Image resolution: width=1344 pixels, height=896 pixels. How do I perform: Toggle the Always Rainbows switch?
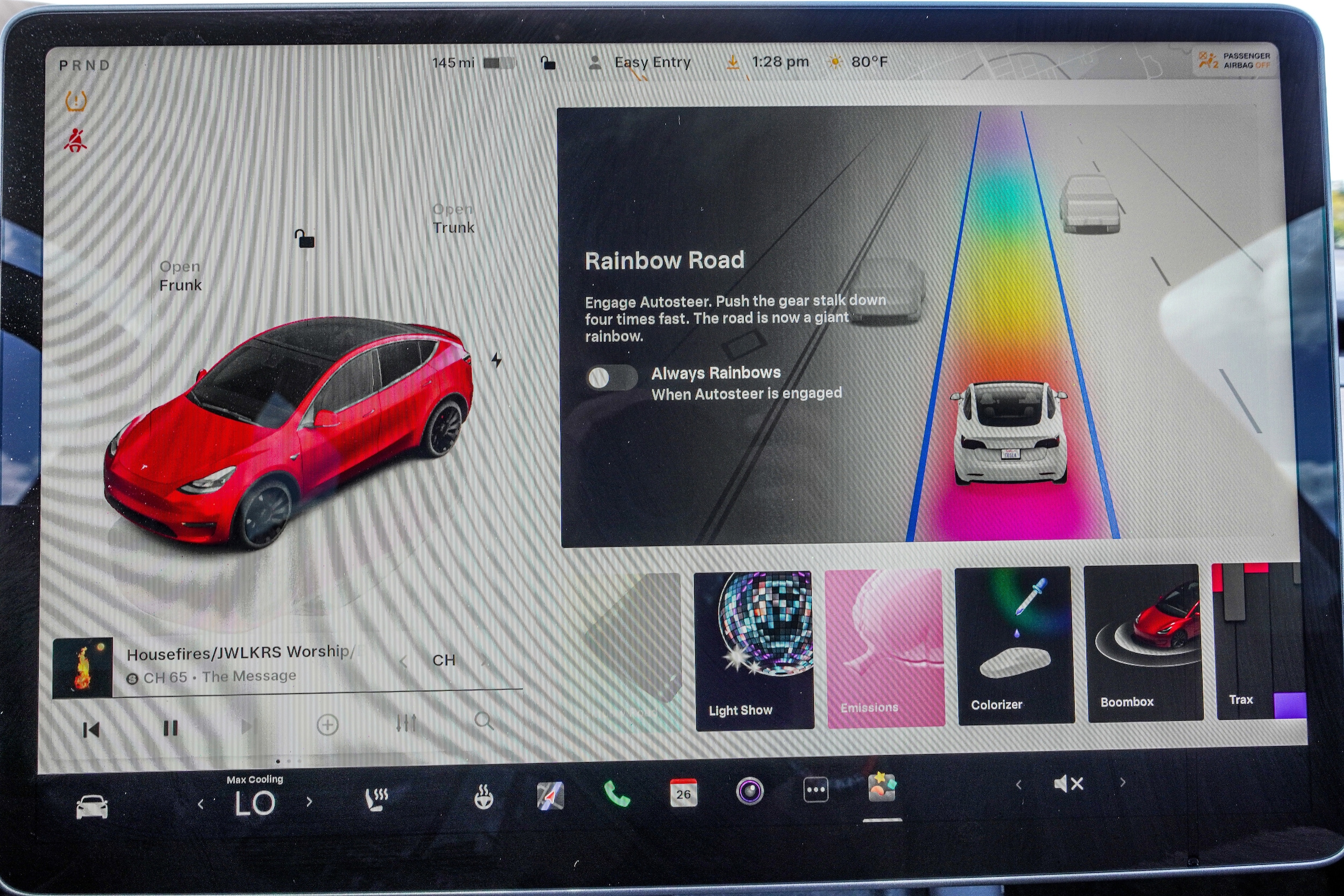pos(611,378)
